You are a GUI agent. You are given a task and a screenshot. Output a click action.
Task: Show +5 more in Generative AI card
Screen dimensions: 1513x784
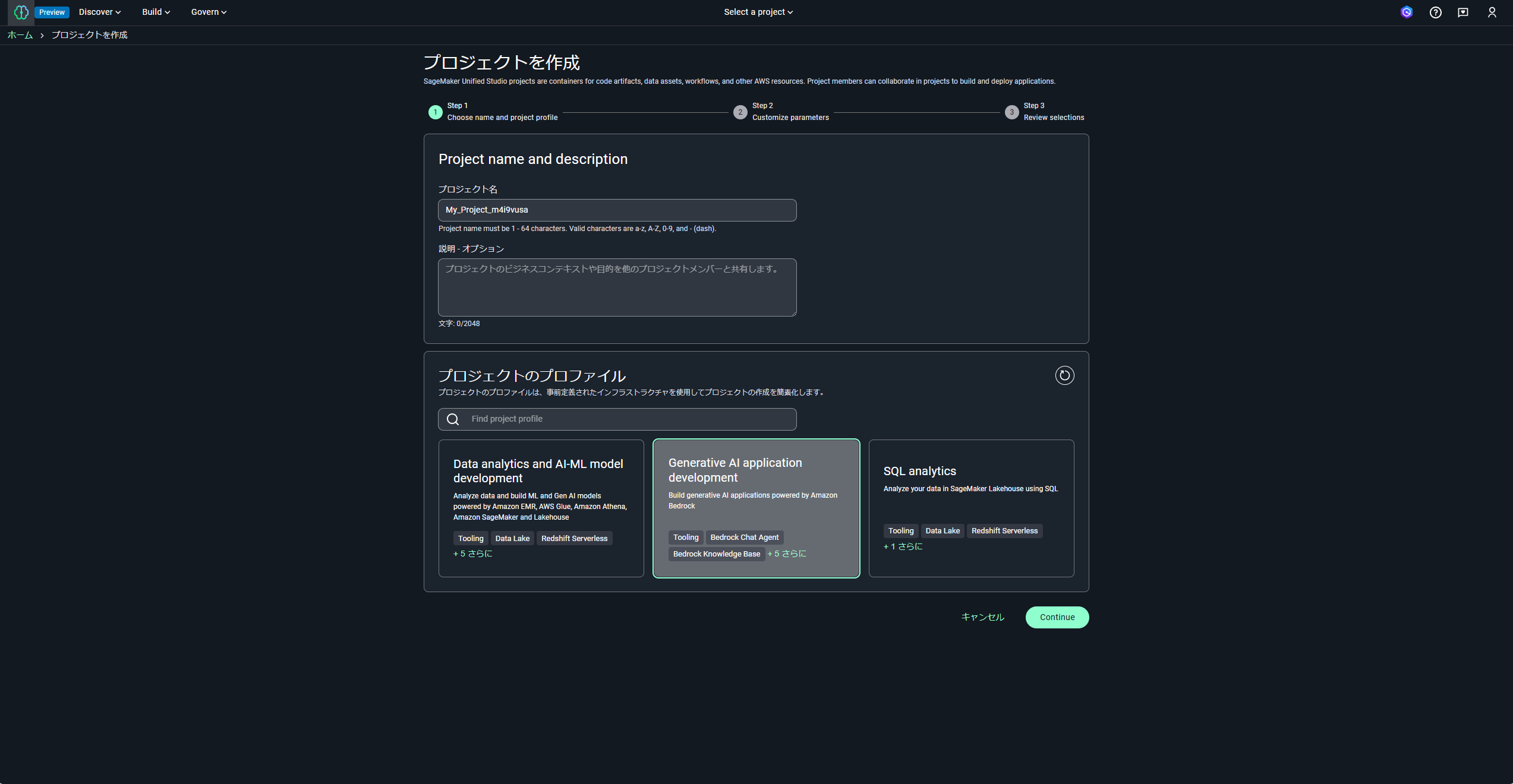pyautogui.click(x=787, y=554)
